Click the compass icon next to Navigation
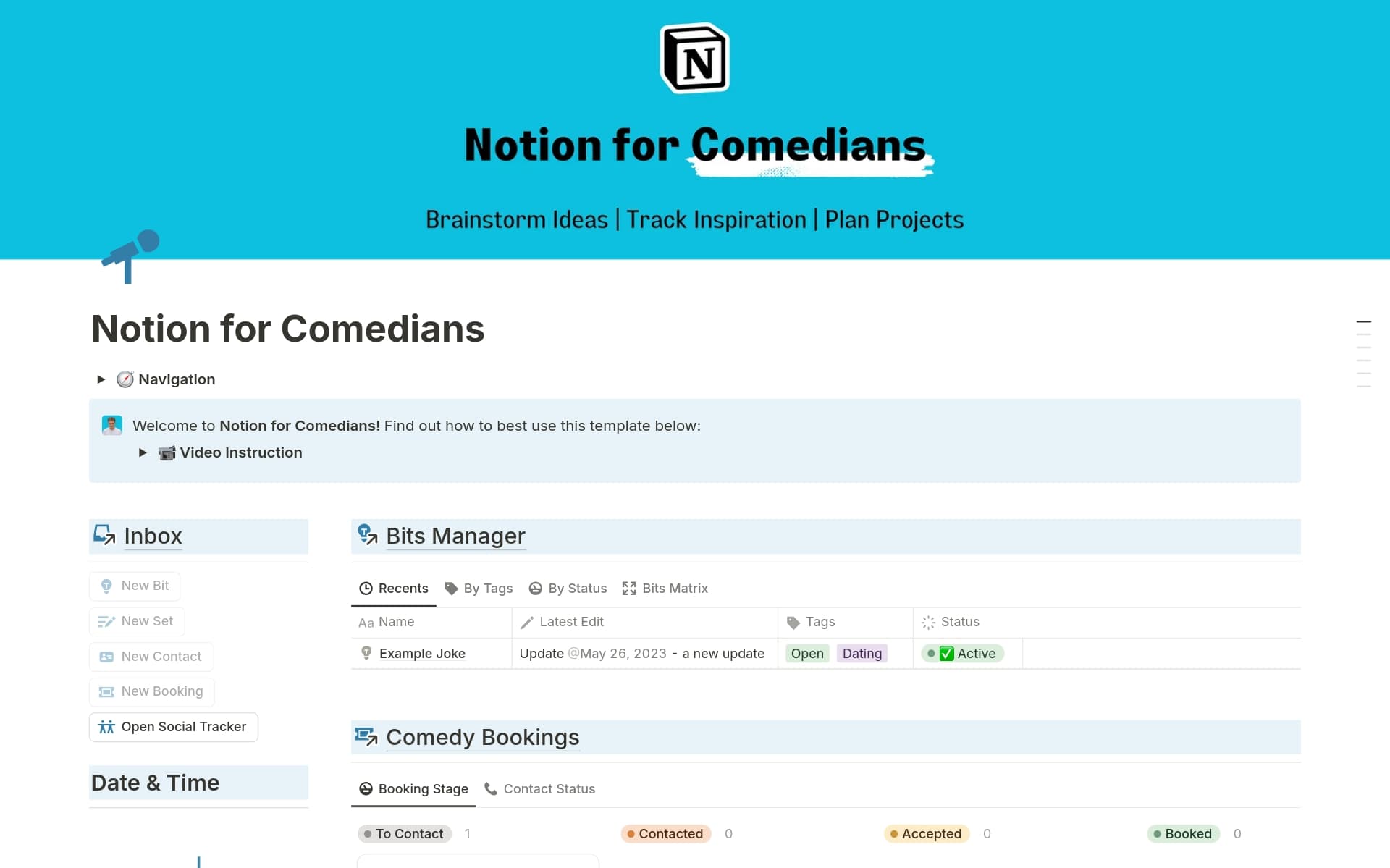Viewport: 1390px width, 868px height. coord(125,379)
